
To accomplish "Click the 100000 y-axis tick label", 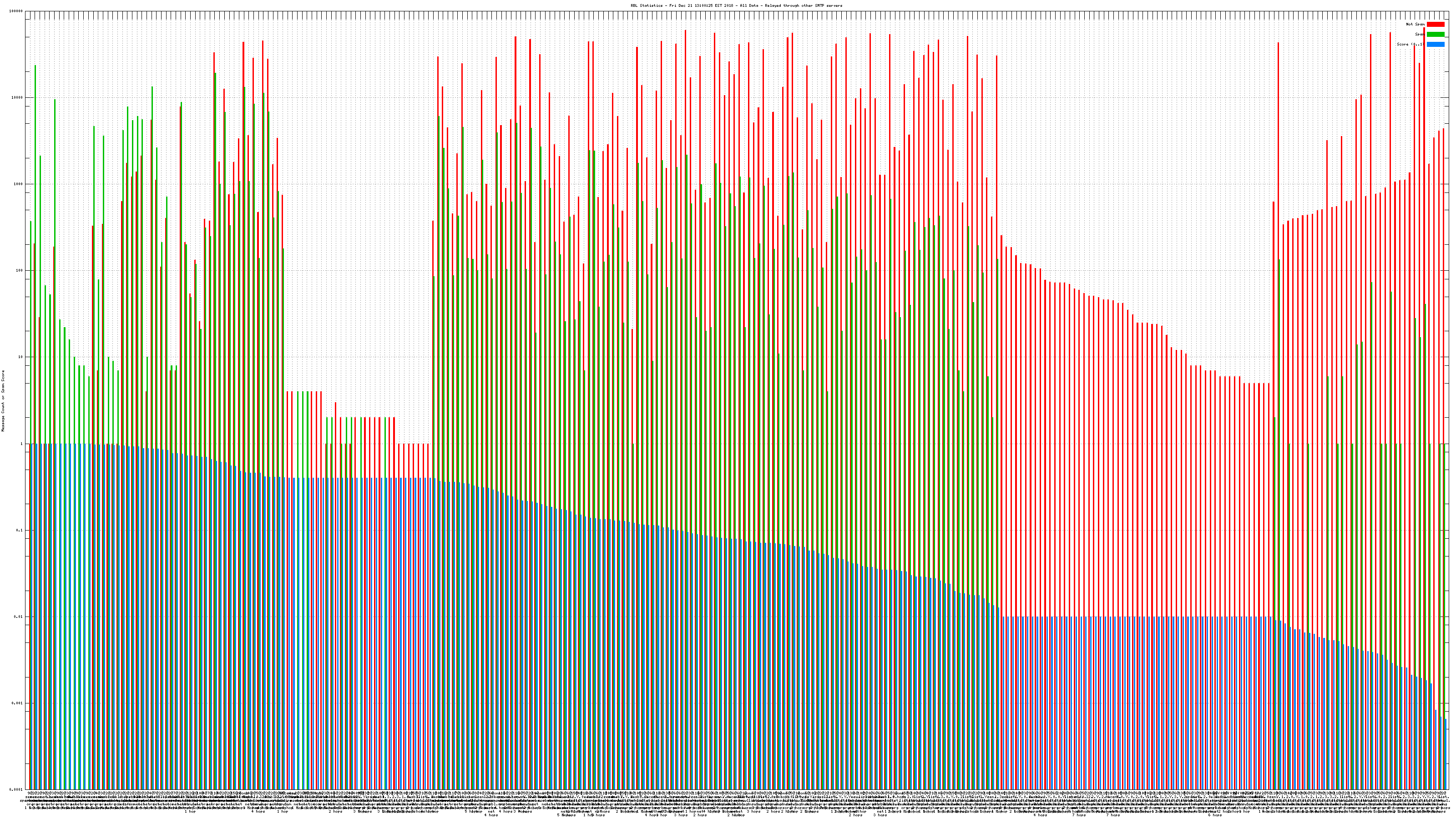I will pyautogui.click(x=17, y=11).
